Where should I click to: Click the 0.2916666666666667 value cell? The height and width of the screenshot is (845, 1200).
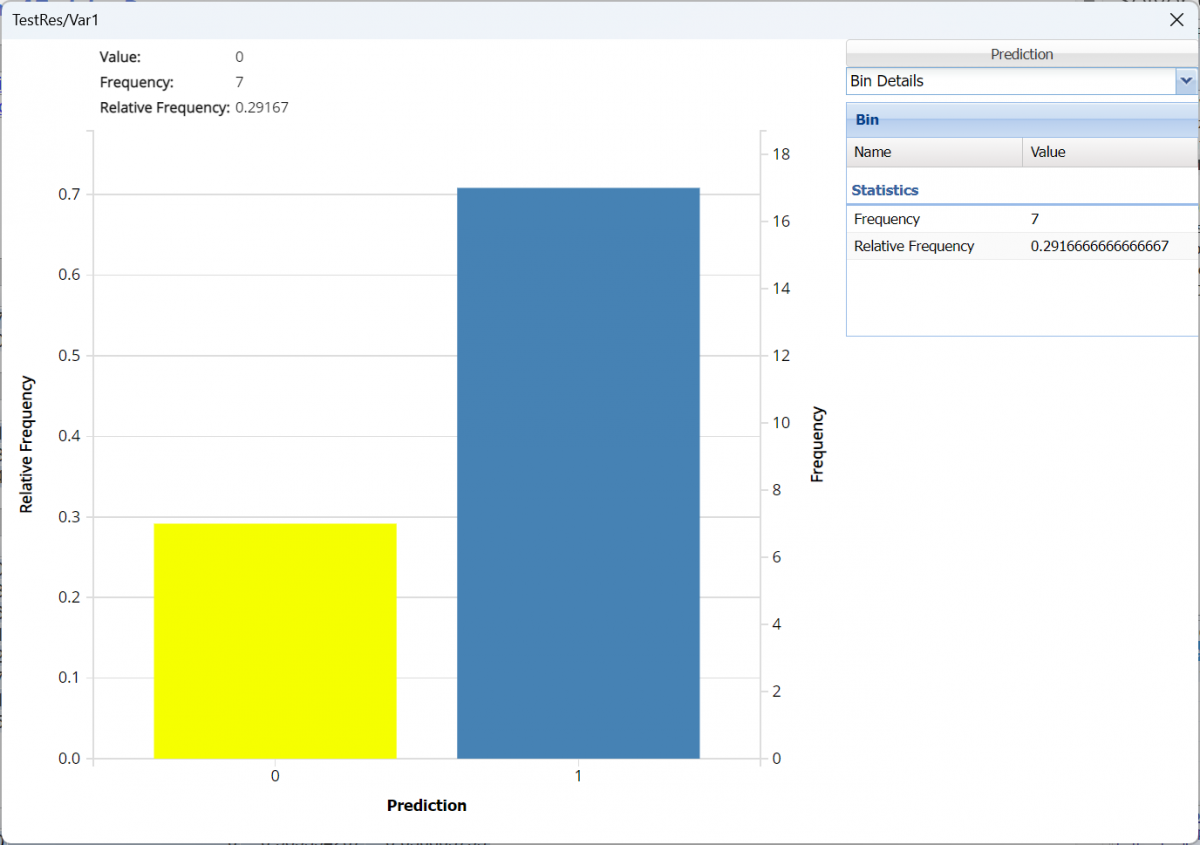click(x=1099, y=246)
